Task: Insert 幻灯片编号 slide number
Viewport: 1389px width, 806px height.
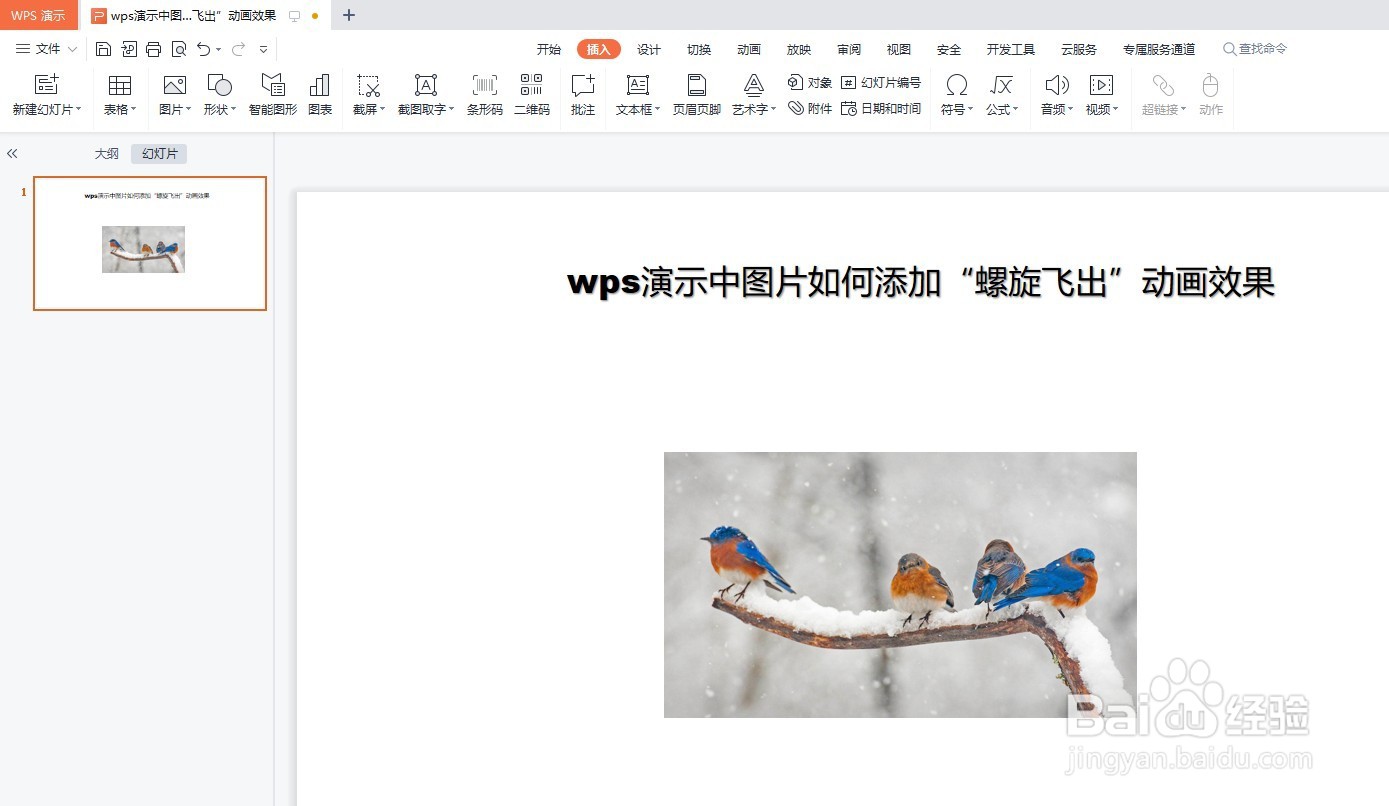Action: tap(881, 82)
